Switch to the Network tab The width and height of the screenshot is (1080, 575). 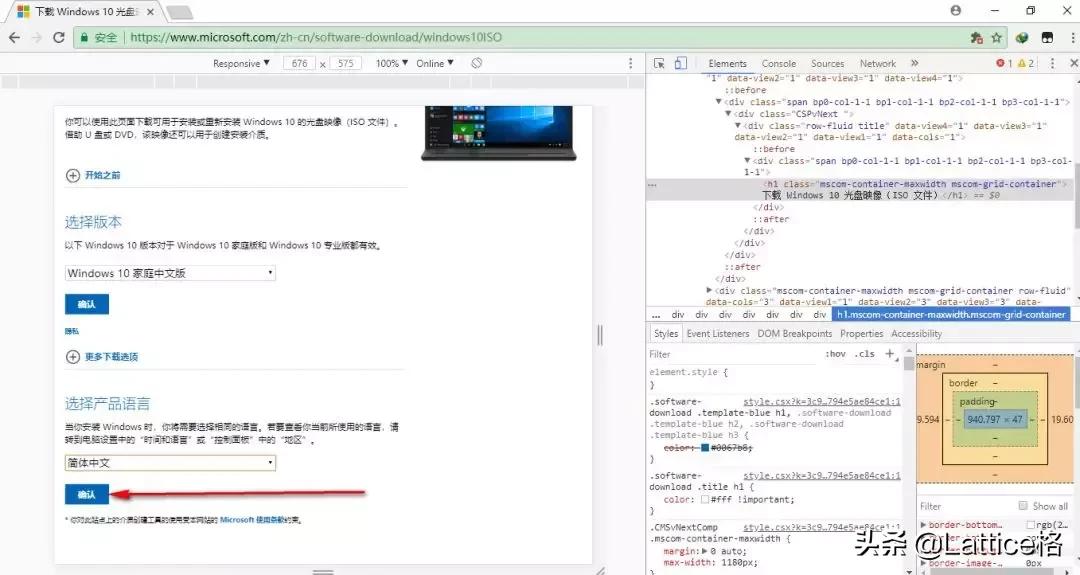point(878,63)
